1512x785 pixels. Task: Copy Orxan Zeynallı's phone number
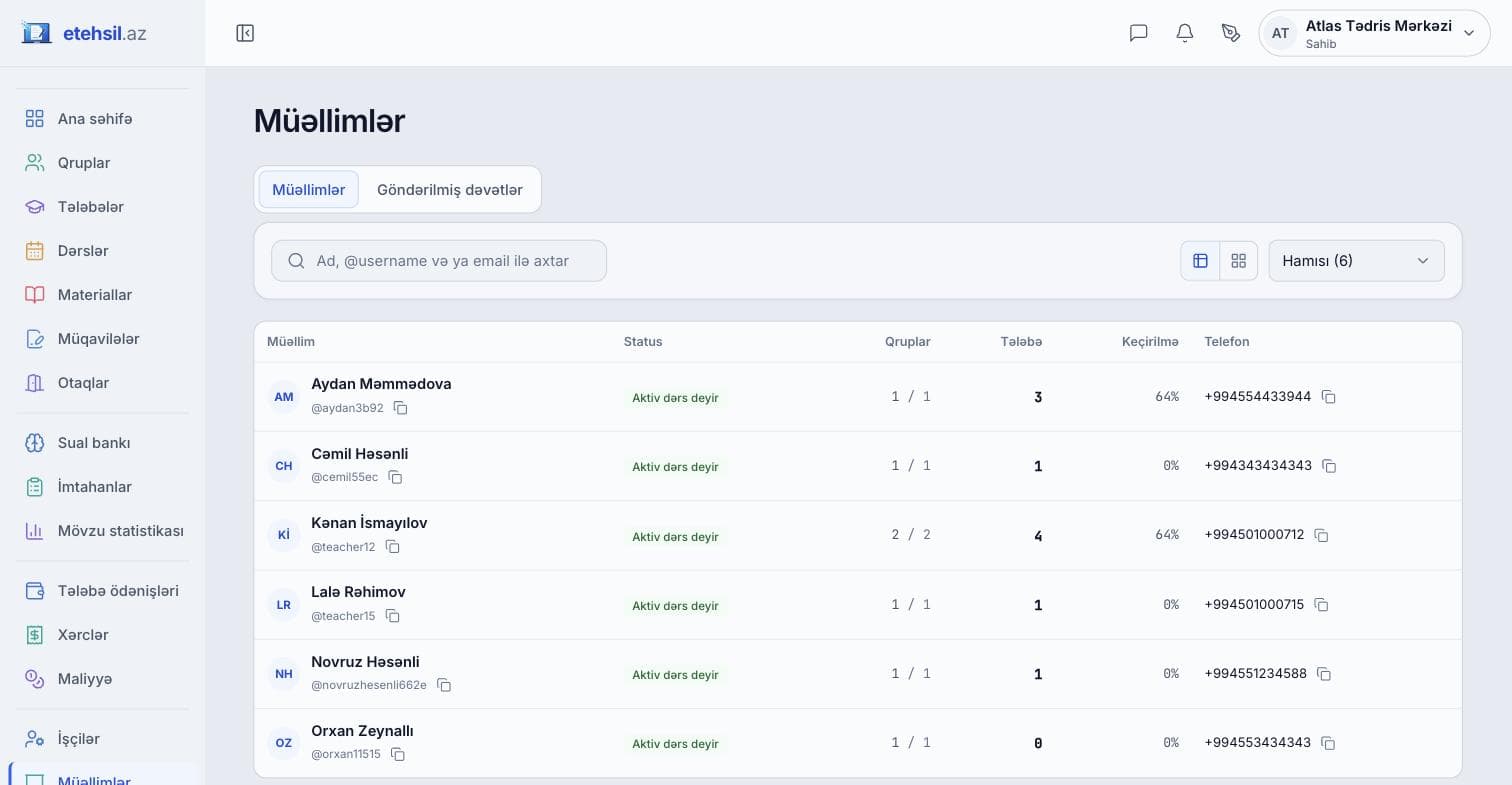[x=1328, y=743]
